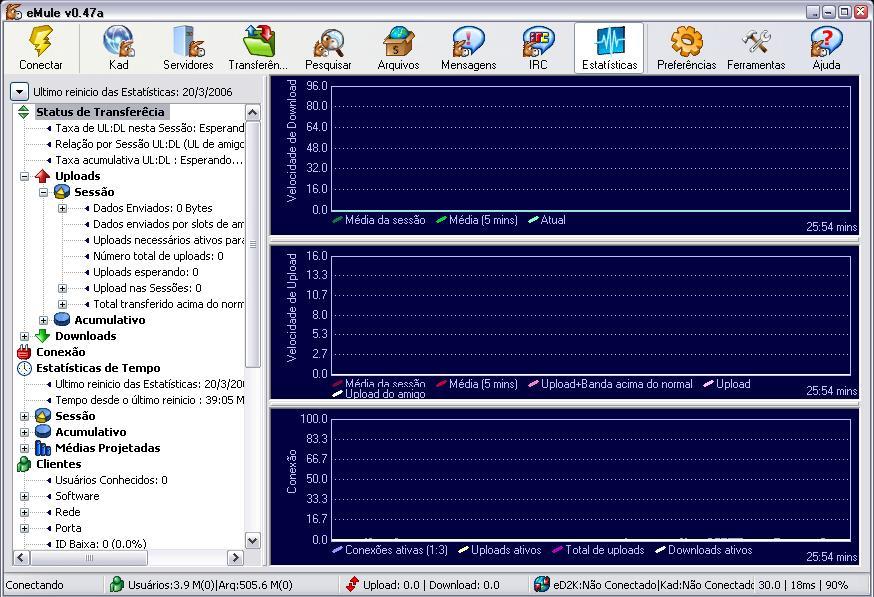Click the Acumulativo disk icon under Uploads

tap(62, 320)
